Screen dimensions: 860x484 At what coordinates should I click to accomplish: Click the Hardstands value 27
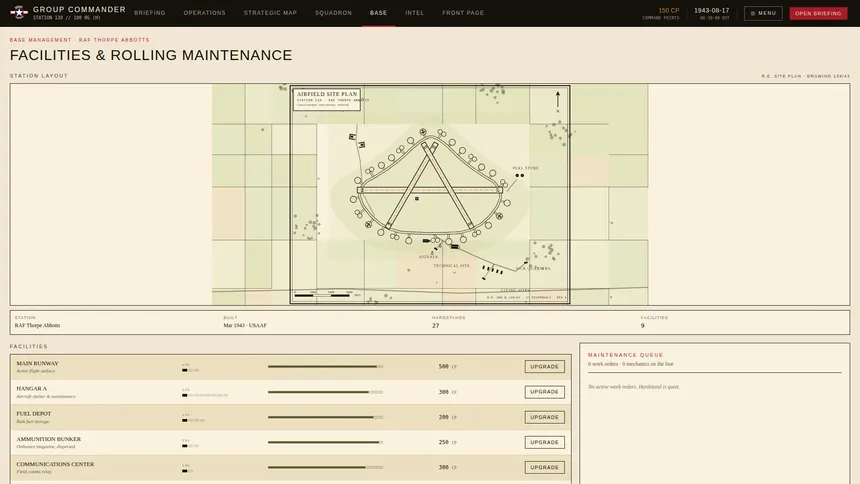click(435, 325)
